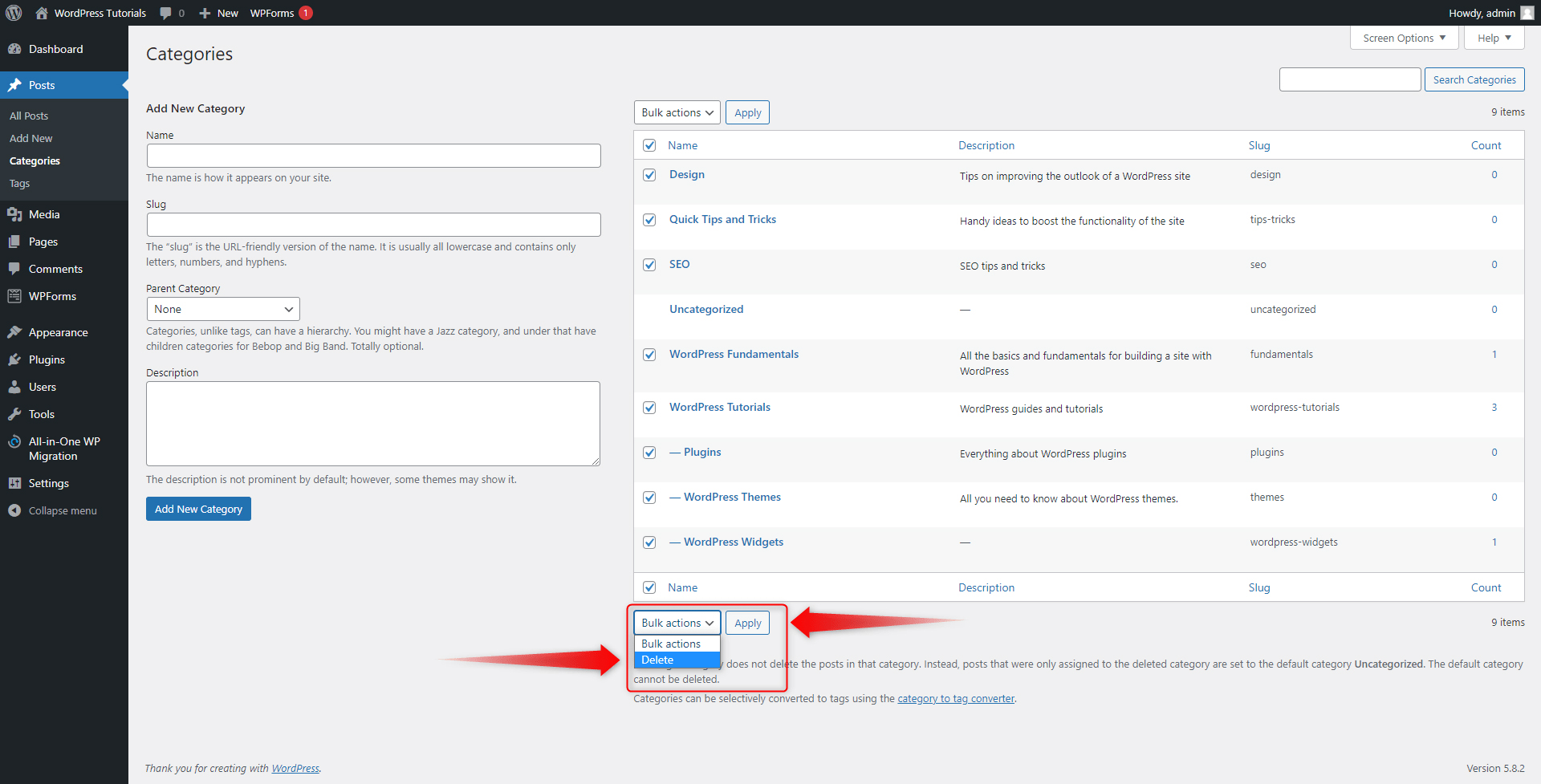Click the bottom Apply button
Image resolution: width=1541 pixels, height=784 pixels.
(x=747, y=623)
